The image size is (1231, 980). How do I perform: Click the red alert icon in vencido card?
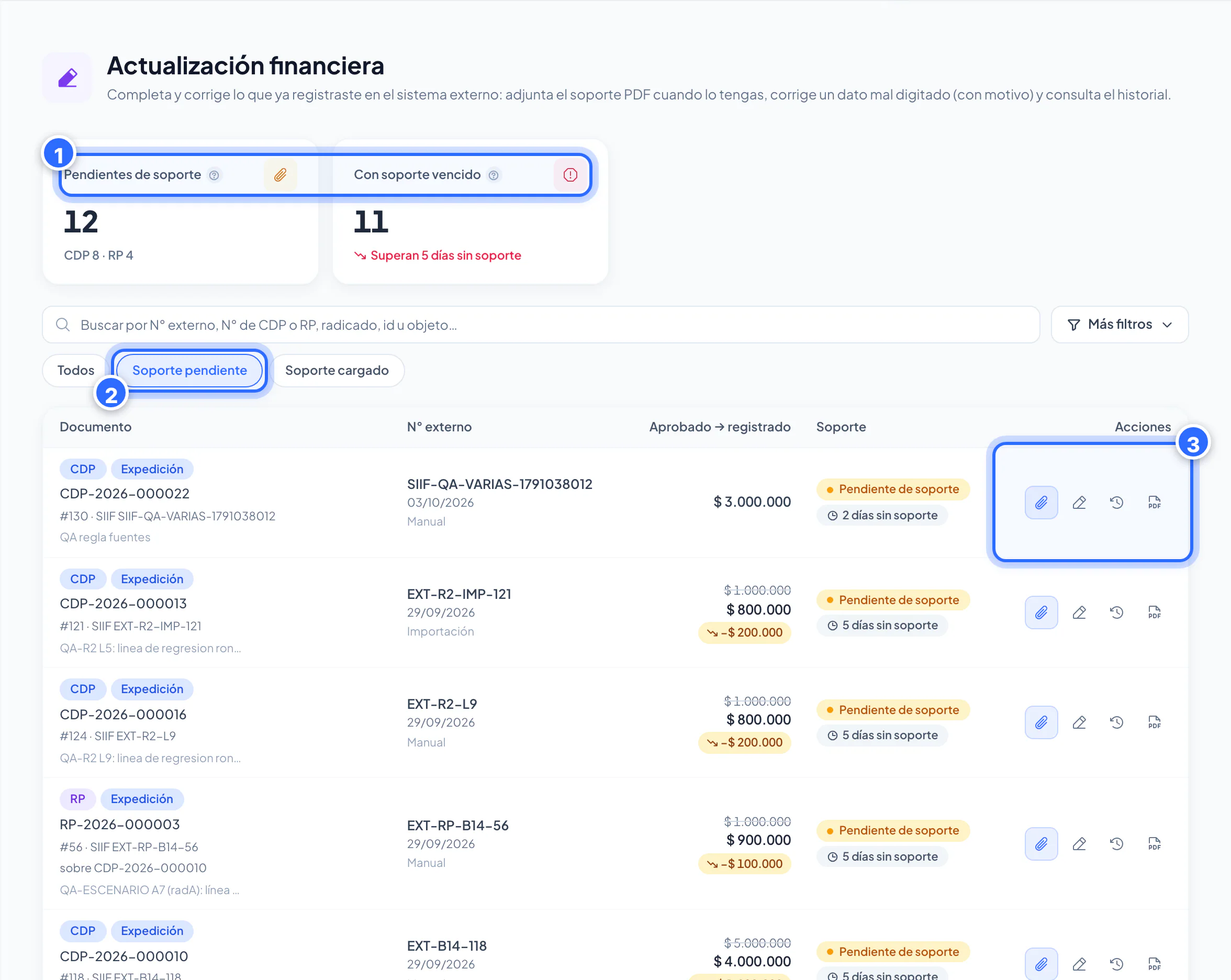click(570, 175)
